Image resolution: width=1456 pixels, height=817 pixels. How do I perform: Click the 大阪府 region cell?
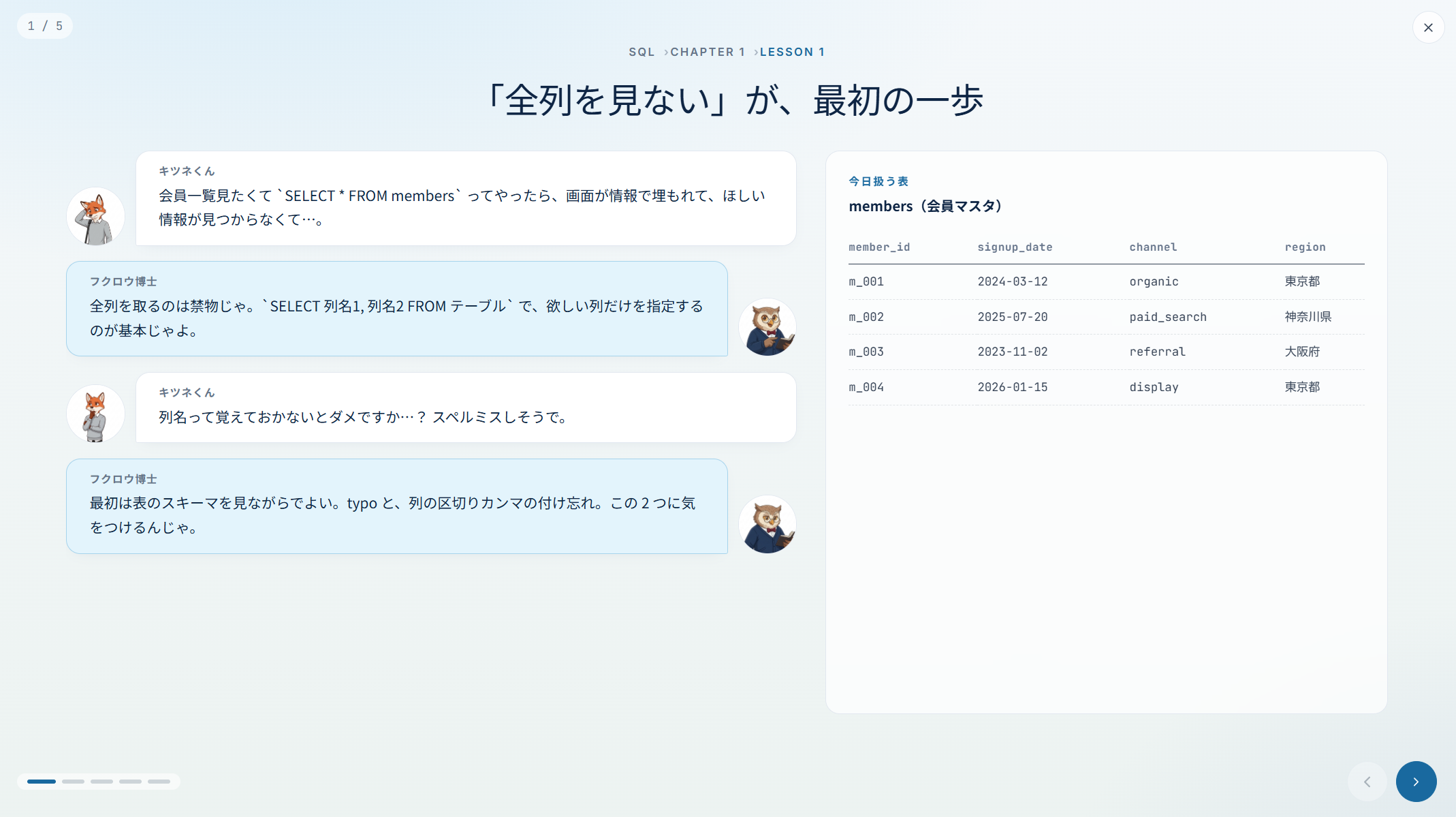click(x=1302, y=352)
